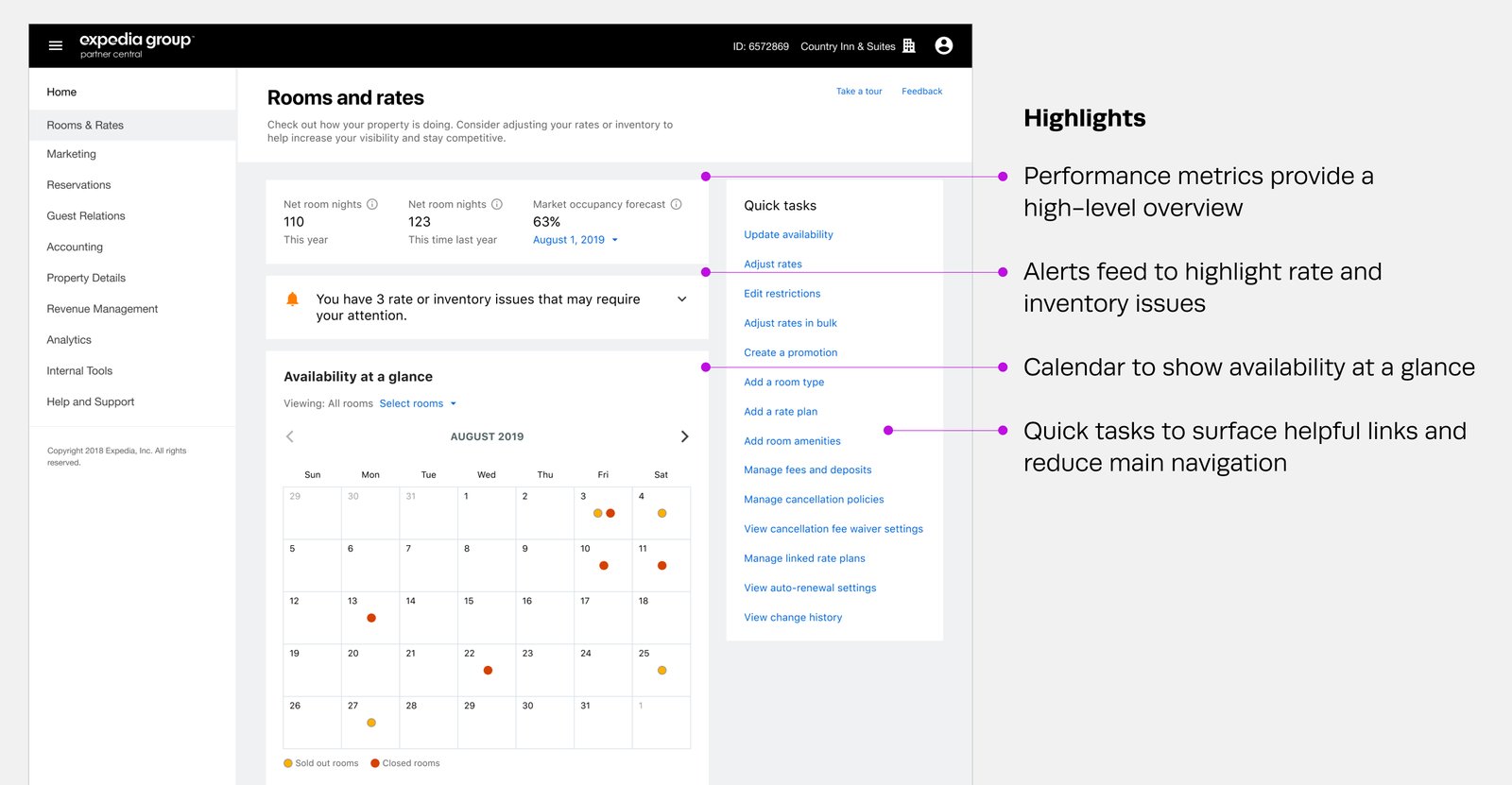Click info icon next to Market occupancy forecast
The width and height of the screenshot is (1512, 785).
(677, 204)
